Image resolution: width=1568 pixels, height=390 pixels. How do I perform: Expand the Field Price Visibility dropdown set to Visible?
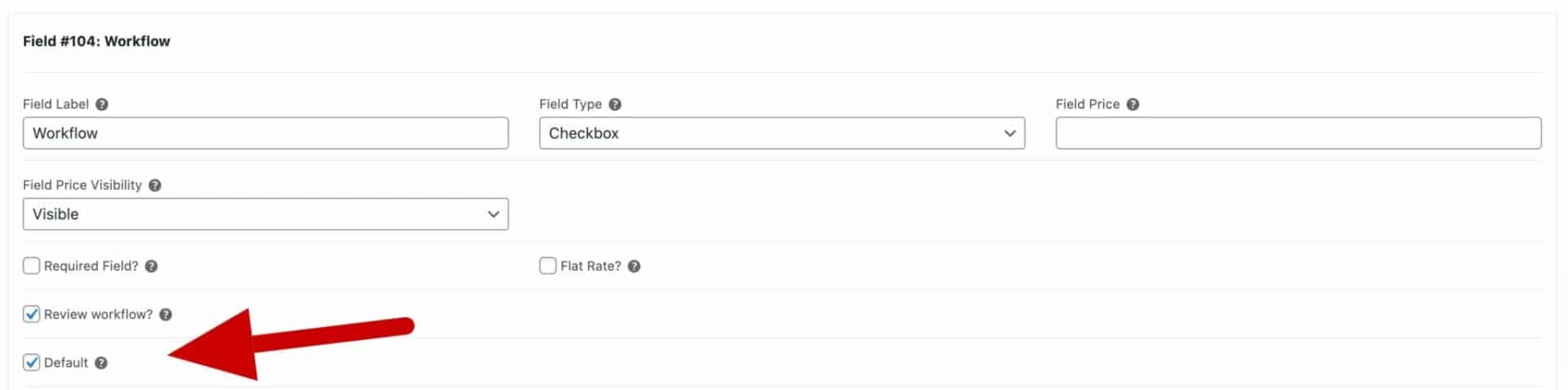tap(265, 214)
